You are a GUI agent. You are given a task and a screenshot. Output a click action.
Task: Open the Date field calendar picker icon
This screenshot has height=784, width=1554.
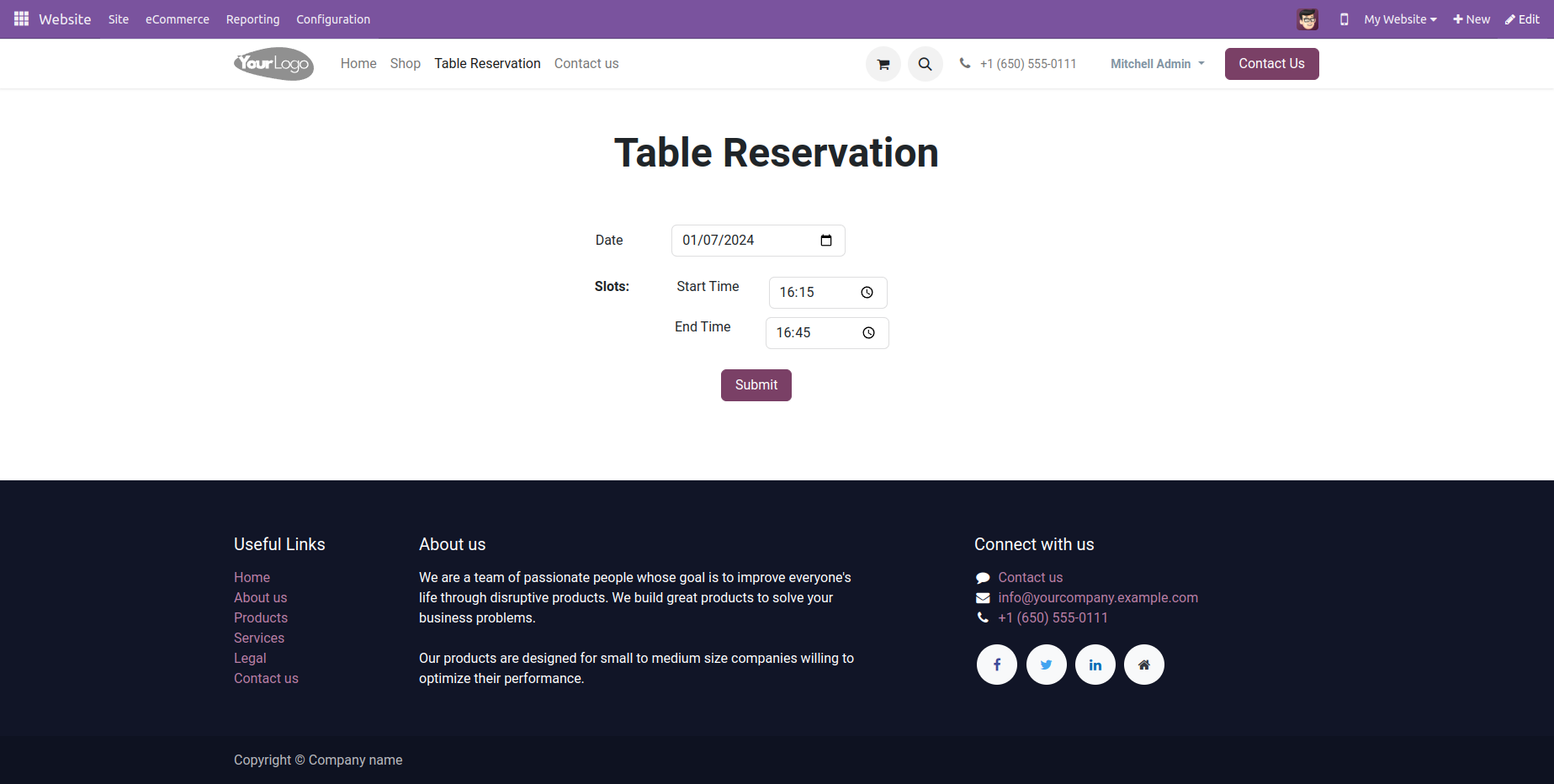coord(826,241)
